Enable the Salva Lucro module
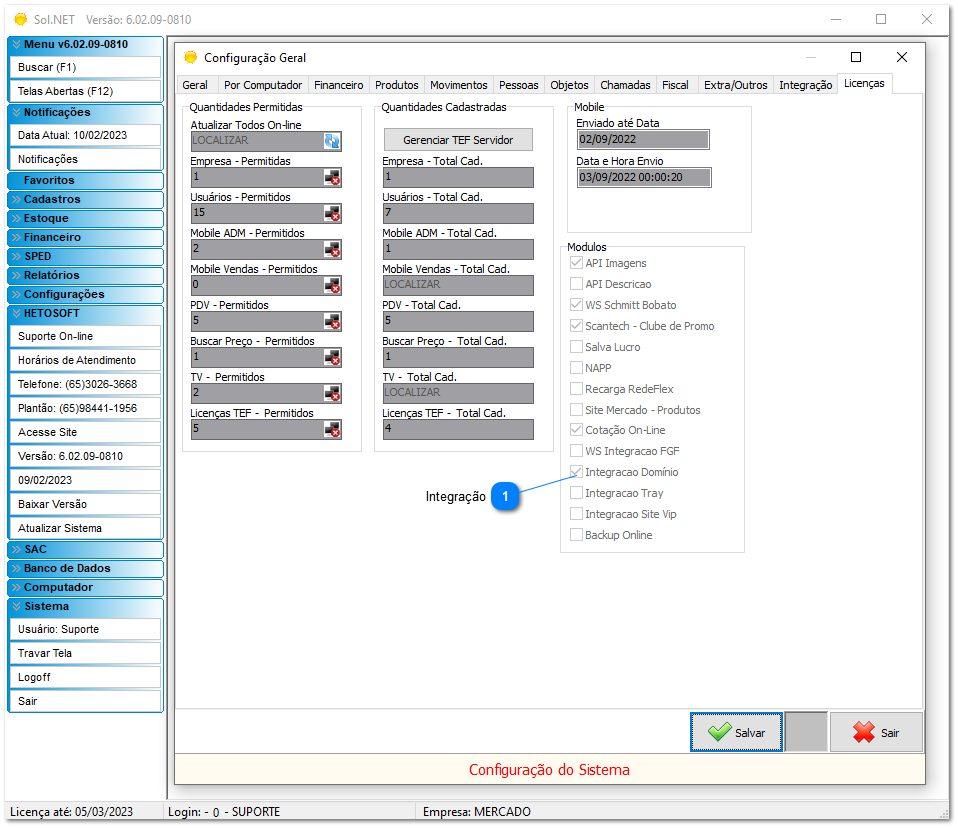 coord(576,346)
